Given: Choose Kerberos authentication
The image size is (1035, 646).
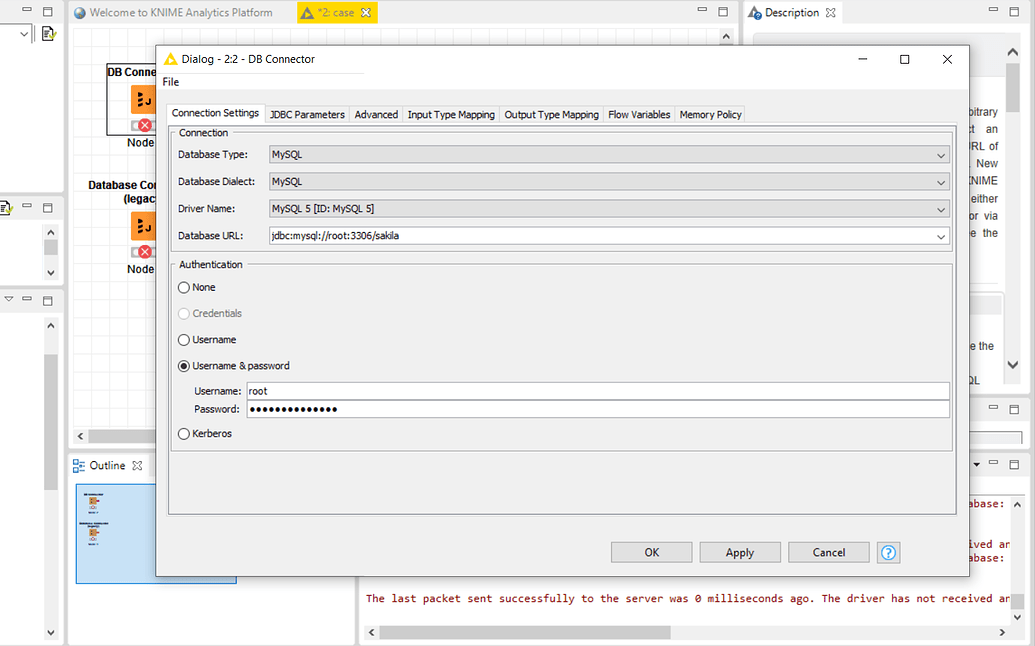Looking at the screenshot, I should click(183, 433).
